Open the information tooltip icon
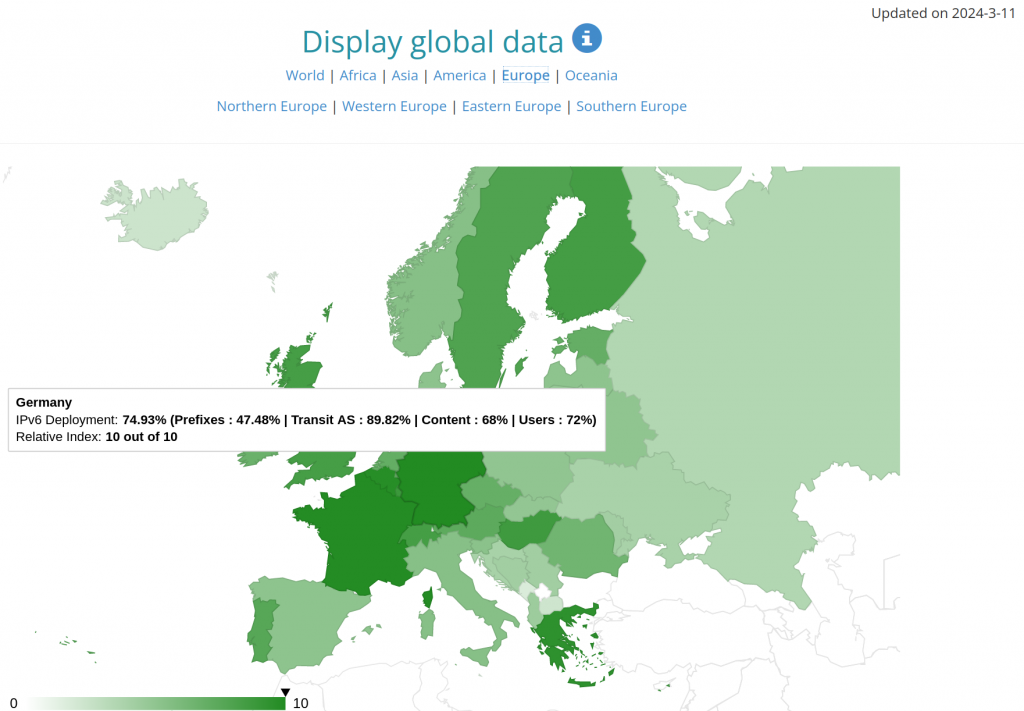This screenshot has width=1024, height=711. [x=585, y=38]
